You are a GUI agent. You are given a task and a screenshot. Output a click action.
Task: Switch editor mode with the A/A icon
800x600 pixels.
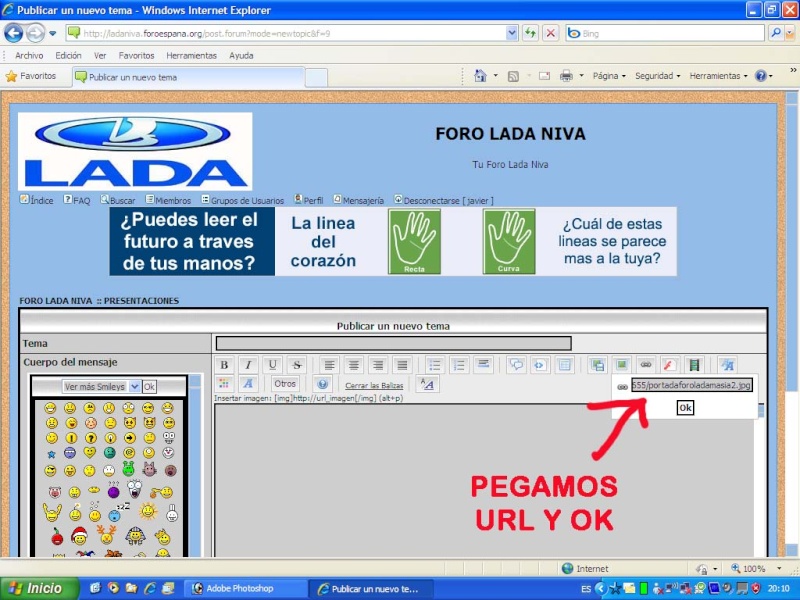click(428, 384)
